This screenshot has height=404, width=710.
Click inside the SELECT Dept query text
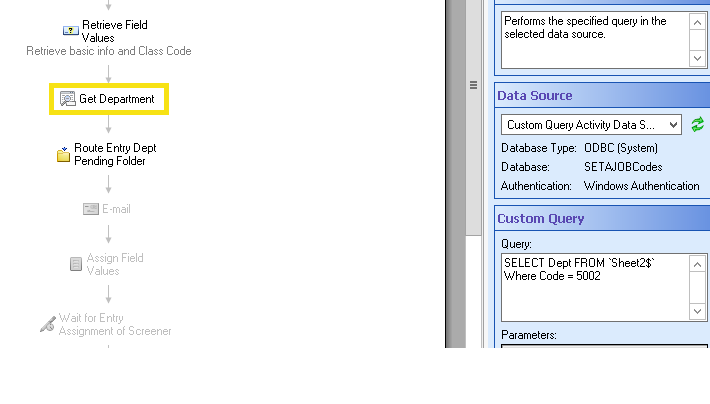click(579, 269)
